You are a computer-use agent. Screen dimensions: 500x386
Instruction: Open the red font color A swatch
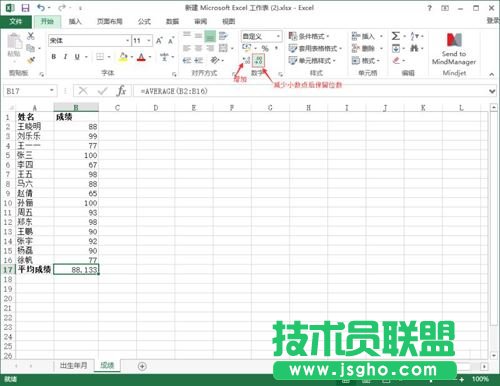click(x=141, y=57)
